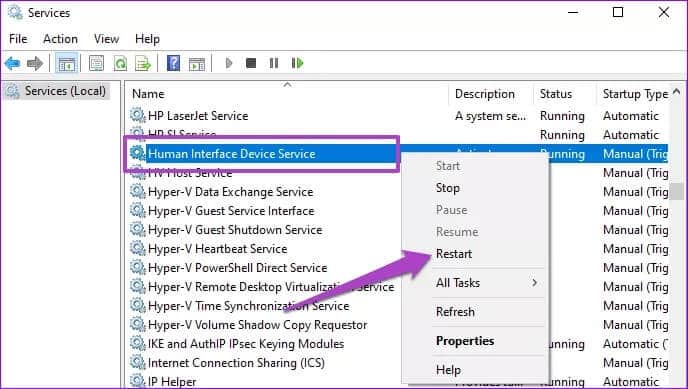The width and height of the screenshot is (688, 389).
Task: Click the scrollbar up arrow
Action: pos(677,91)
